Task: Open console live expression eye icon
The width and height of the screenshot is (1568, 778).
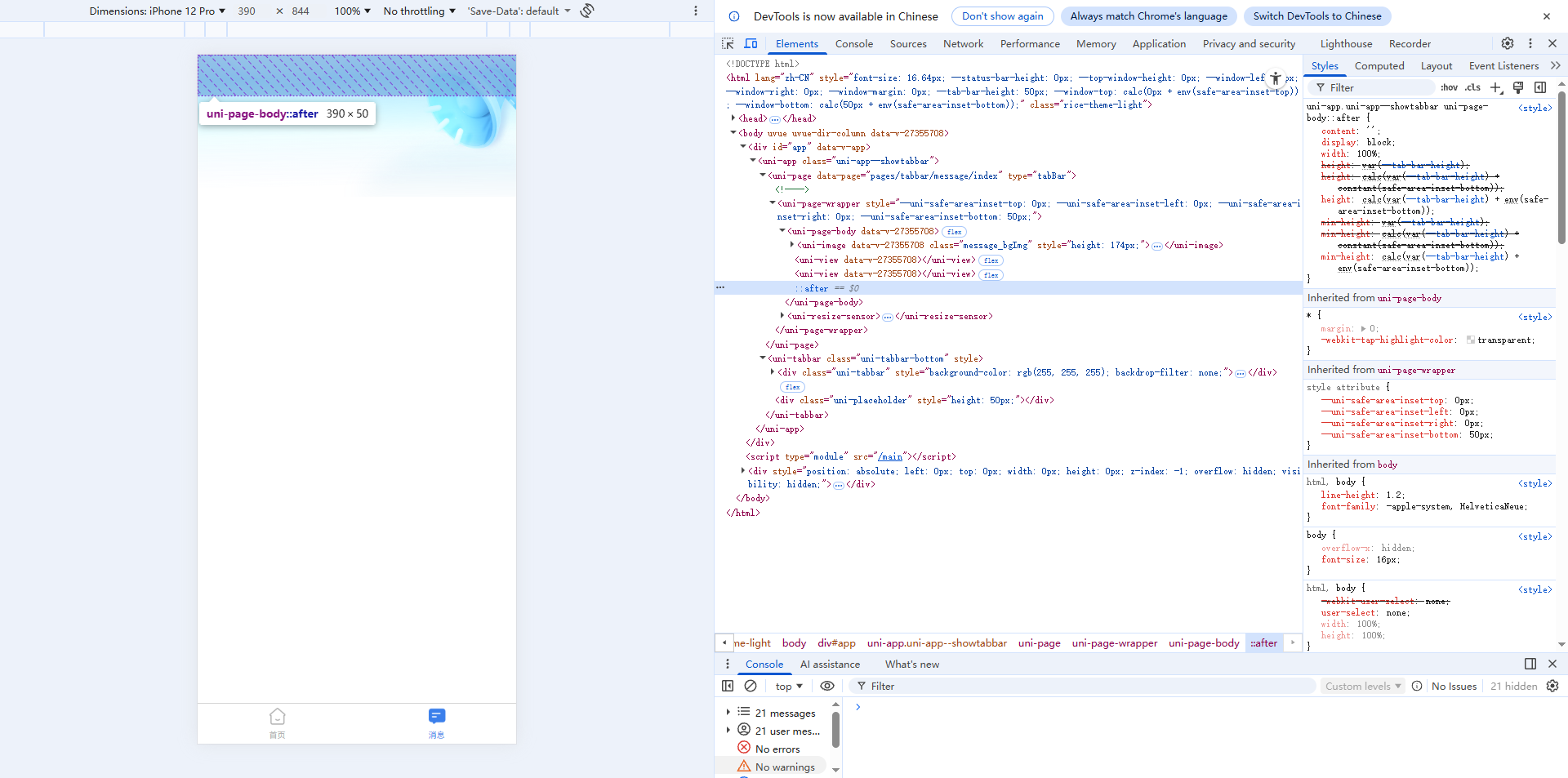Action: (x=827, y=687)
